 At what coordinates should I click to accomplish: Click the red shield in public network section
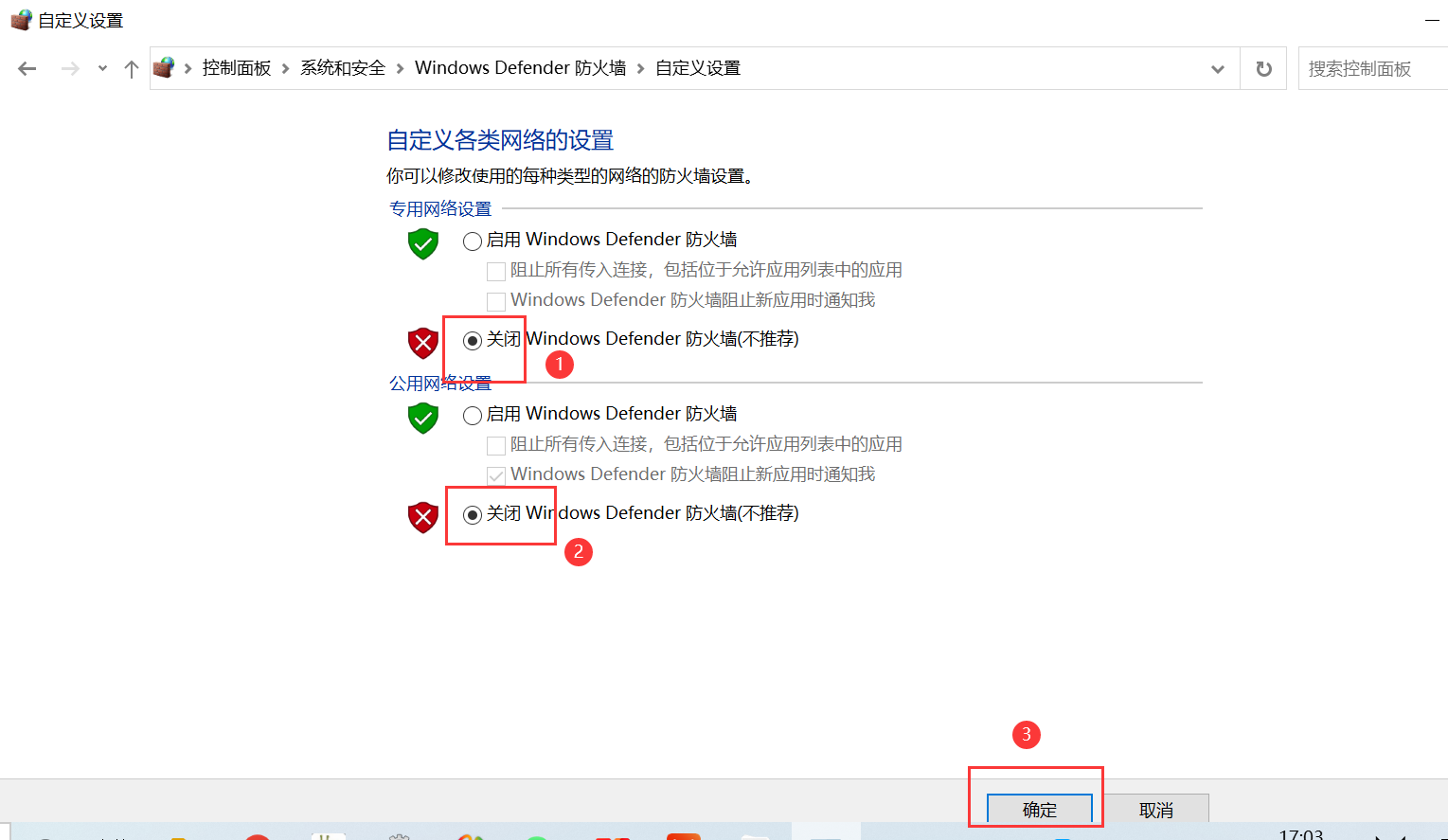click(x=423, y=517)
